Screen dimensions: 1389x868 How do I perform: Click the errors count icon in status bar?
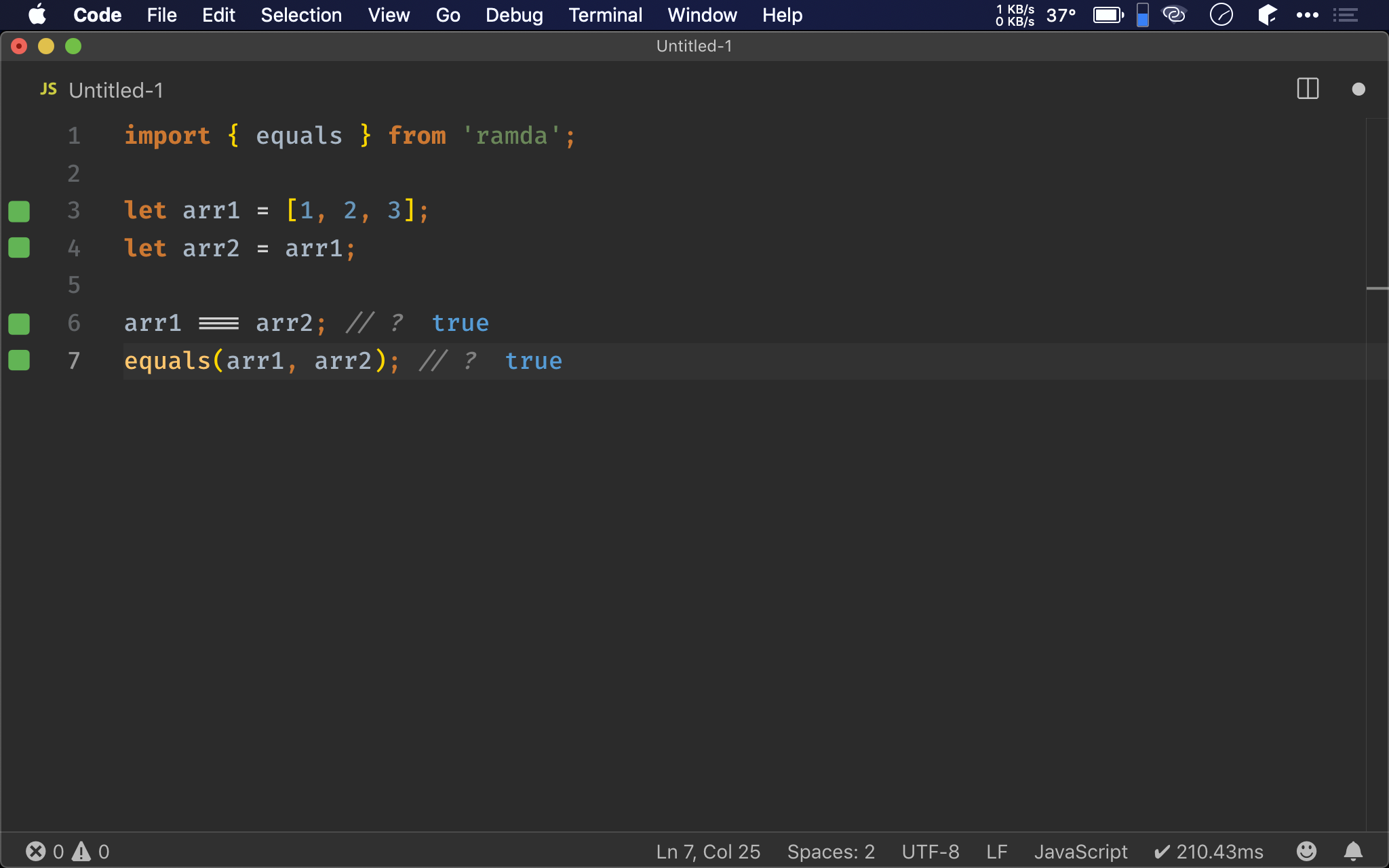(x=36, y=851)
